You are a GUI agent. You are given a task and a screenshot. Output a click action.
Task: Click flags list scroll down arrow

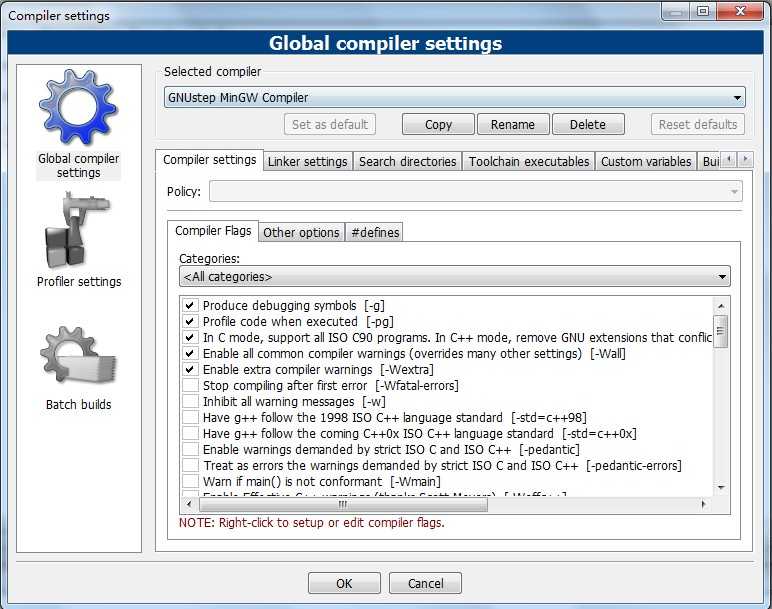click(721, 488)
